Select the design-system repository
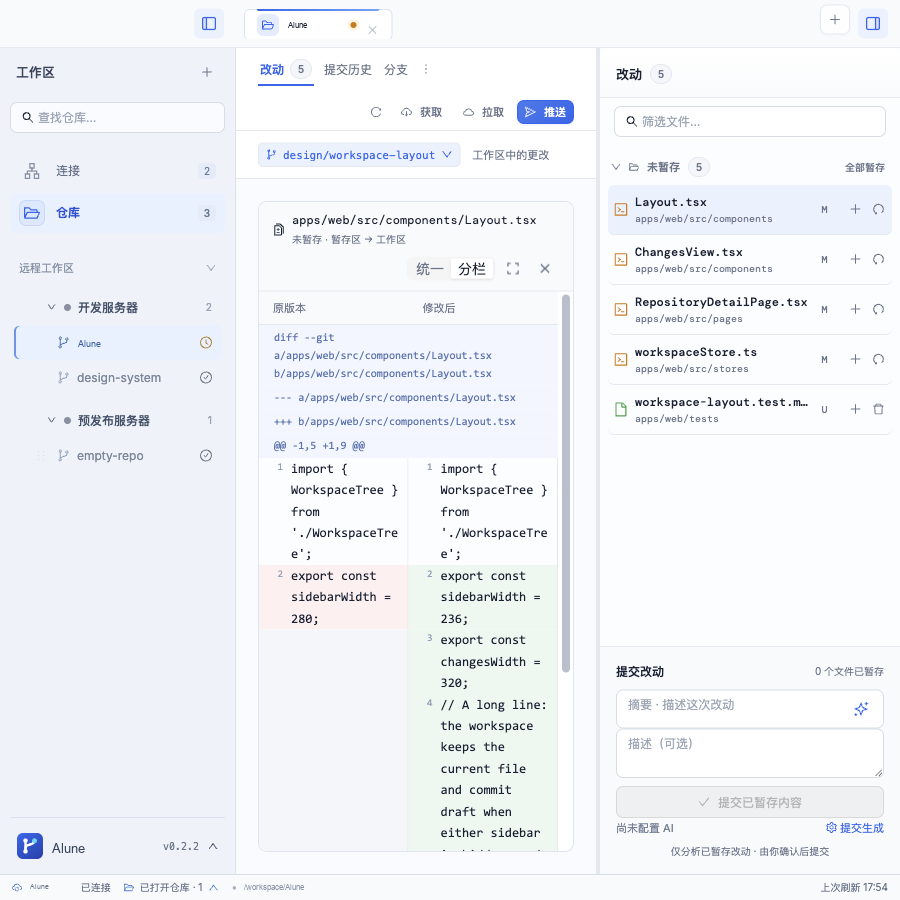Viewport: 900px width, 900px height. 118,378
